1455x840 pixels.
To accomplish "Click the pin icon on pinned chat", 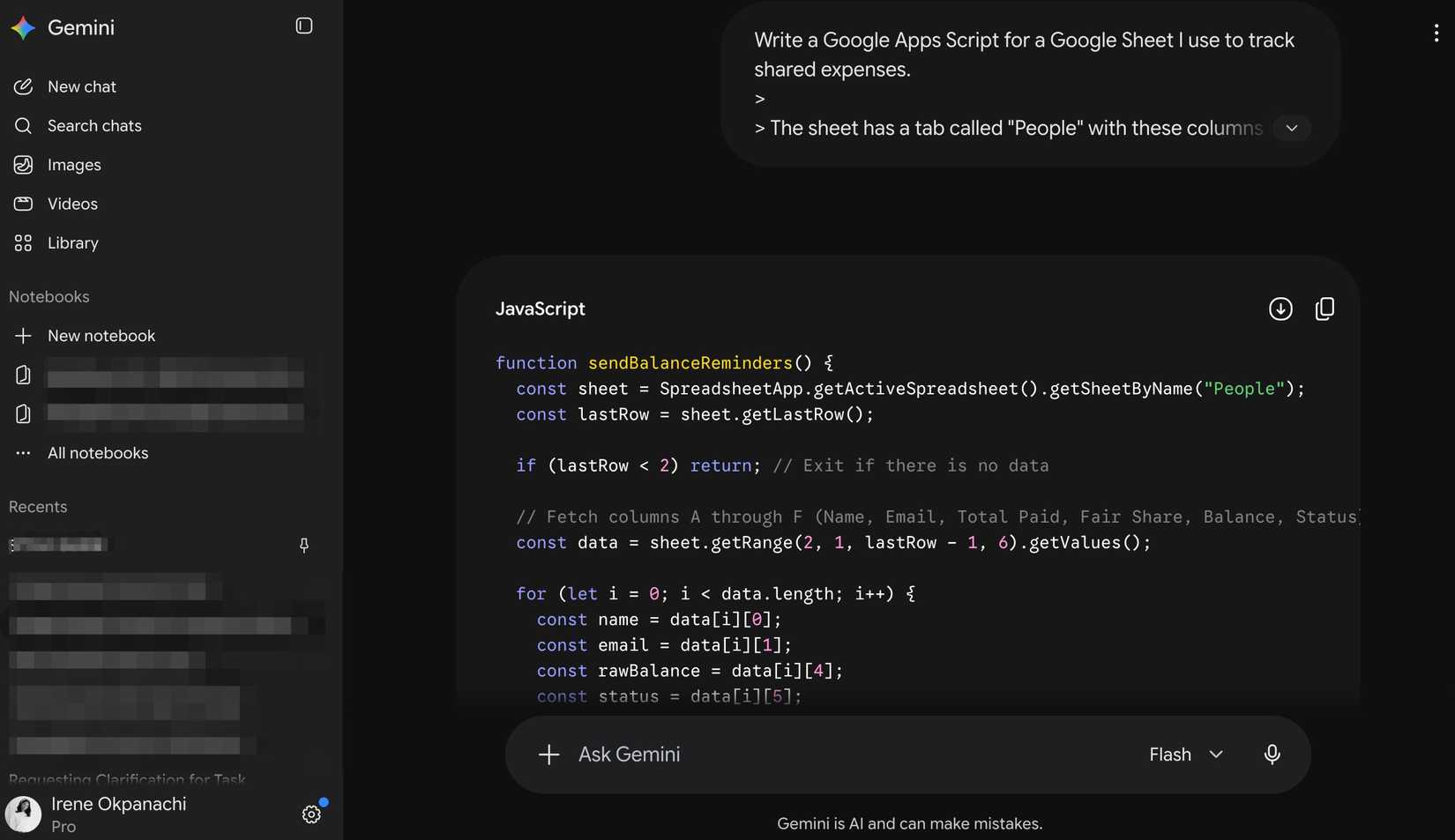I will tap(304, 546).
